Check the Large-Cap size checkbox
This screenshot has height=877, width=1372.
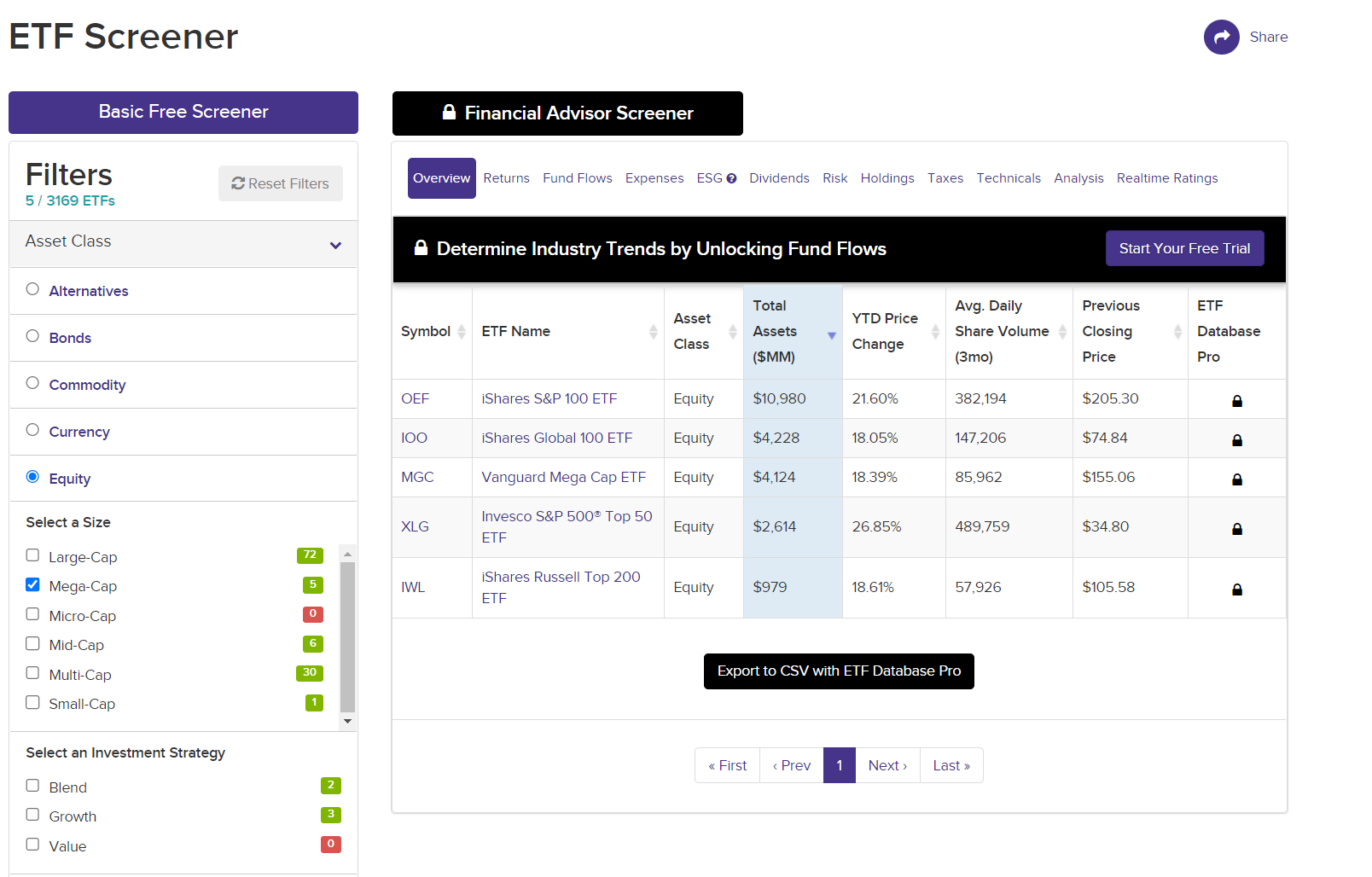coord(32,555)
